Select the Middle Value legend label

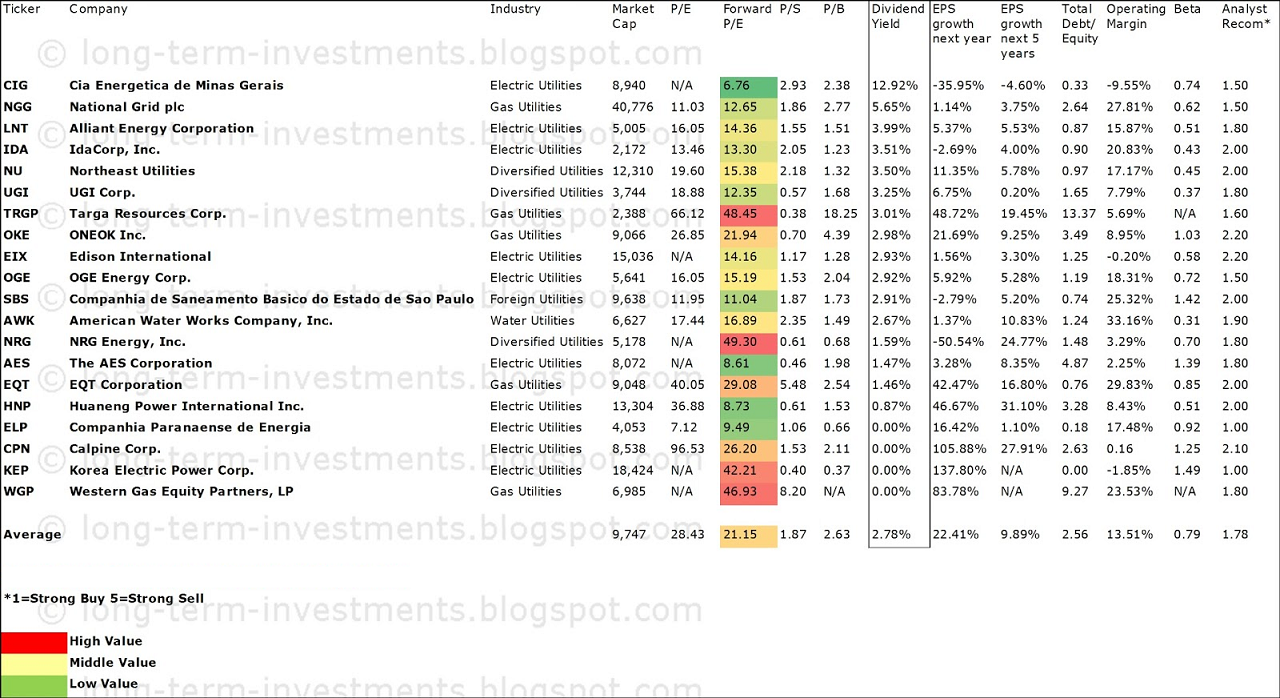[113, 663]
